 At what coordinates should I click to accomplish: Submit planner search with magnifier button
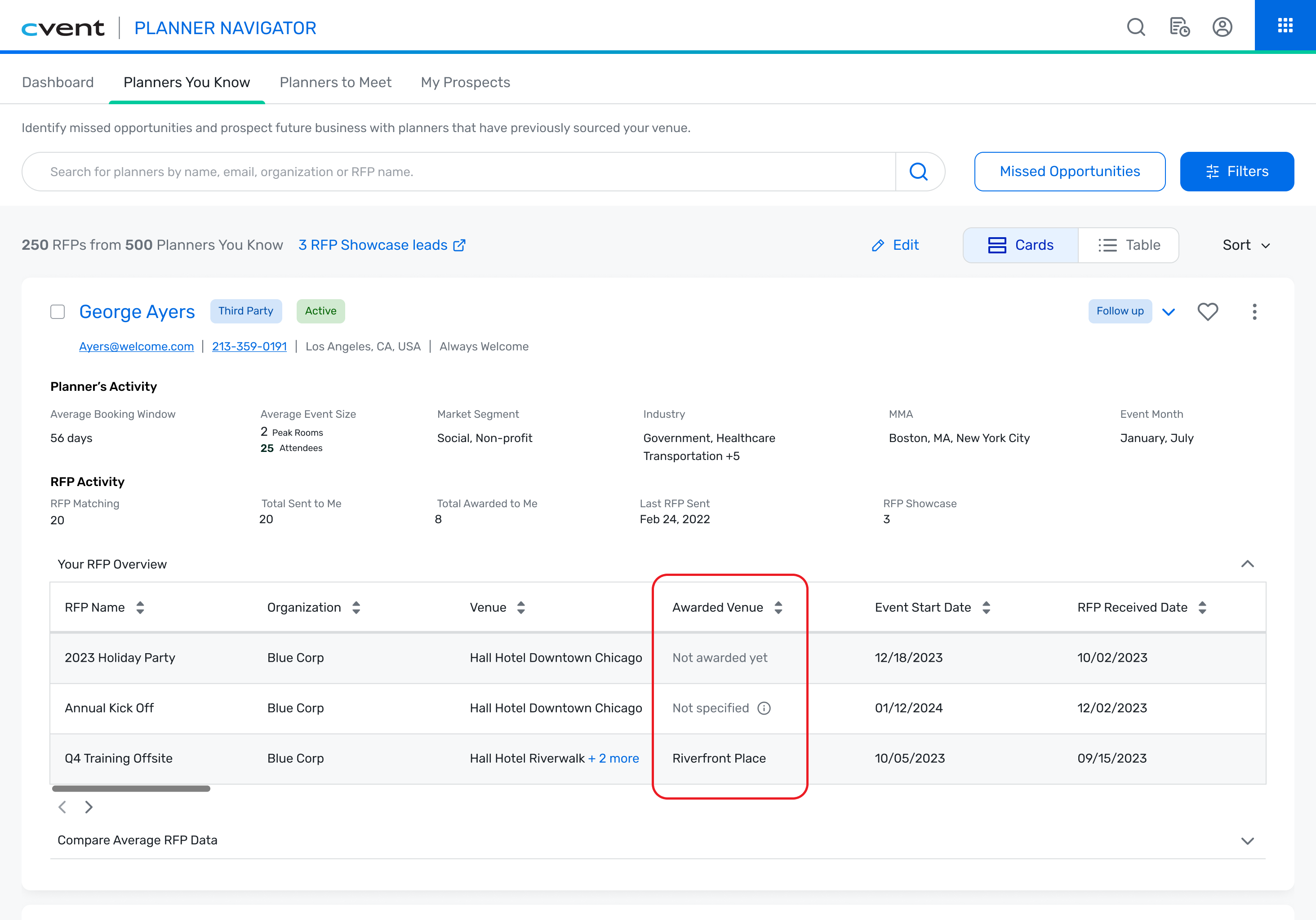tap(919, 171)
